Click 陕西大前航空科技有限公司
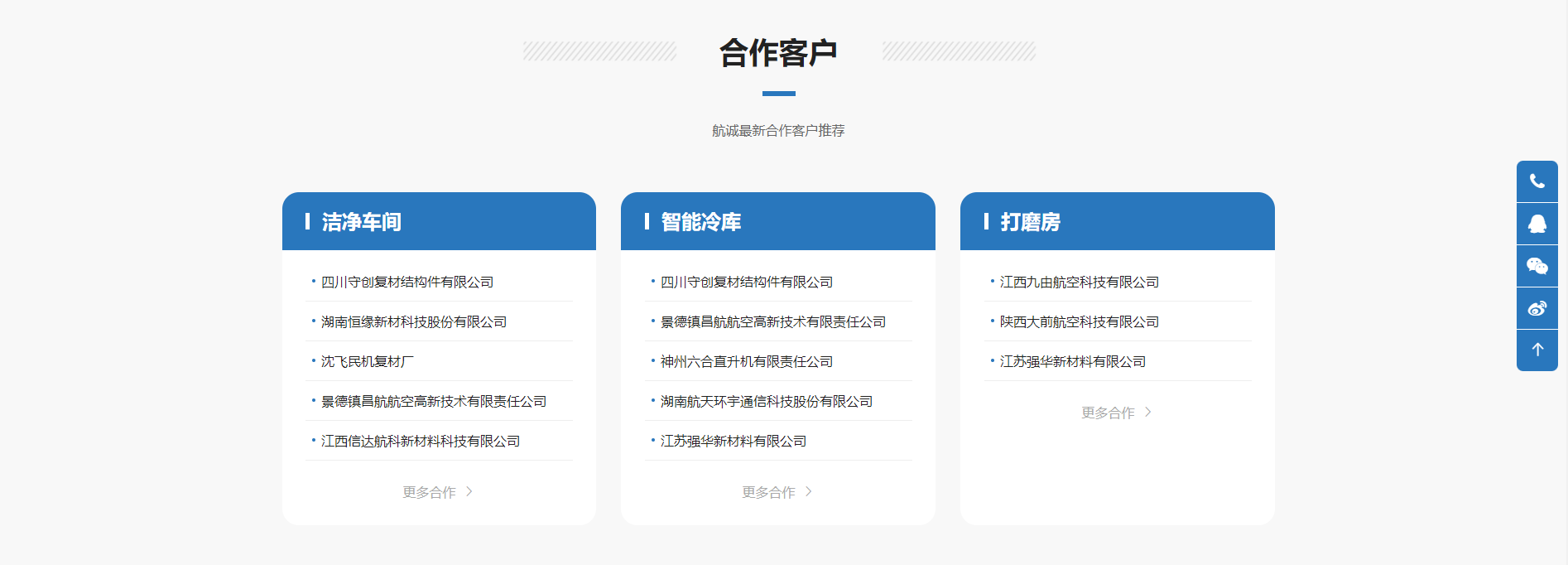 point(1080,322)
